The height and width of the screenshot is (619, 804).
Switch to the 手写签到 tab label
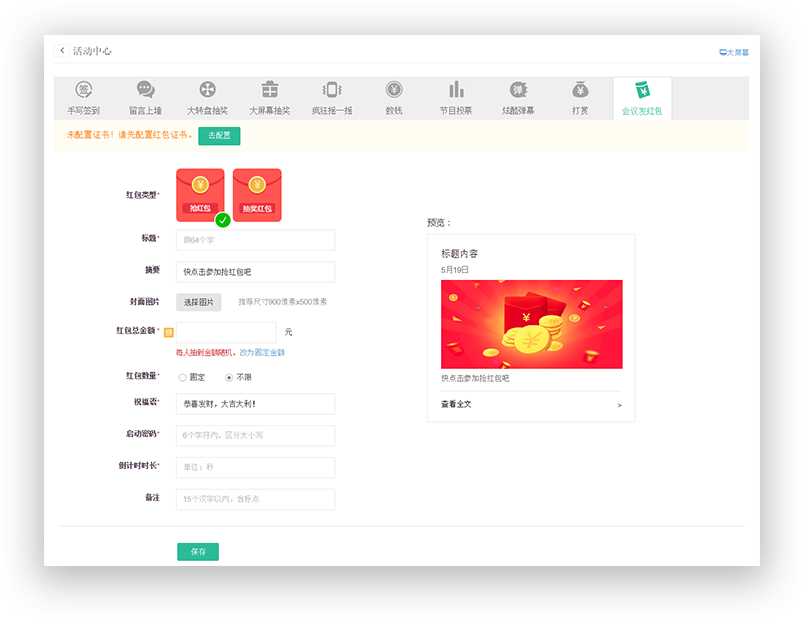(x=84, y=111)
